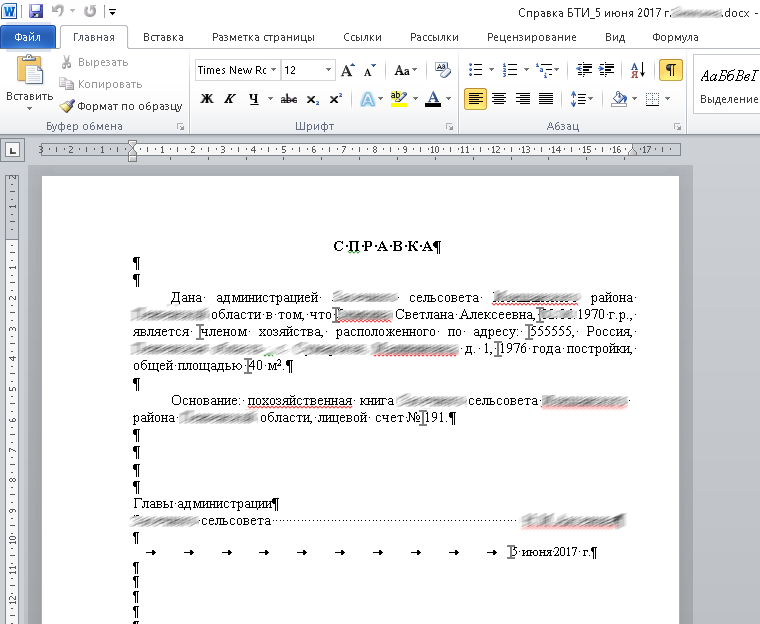Justify text alignment
The image size is (760, 624).
click(x=546, y=99)
